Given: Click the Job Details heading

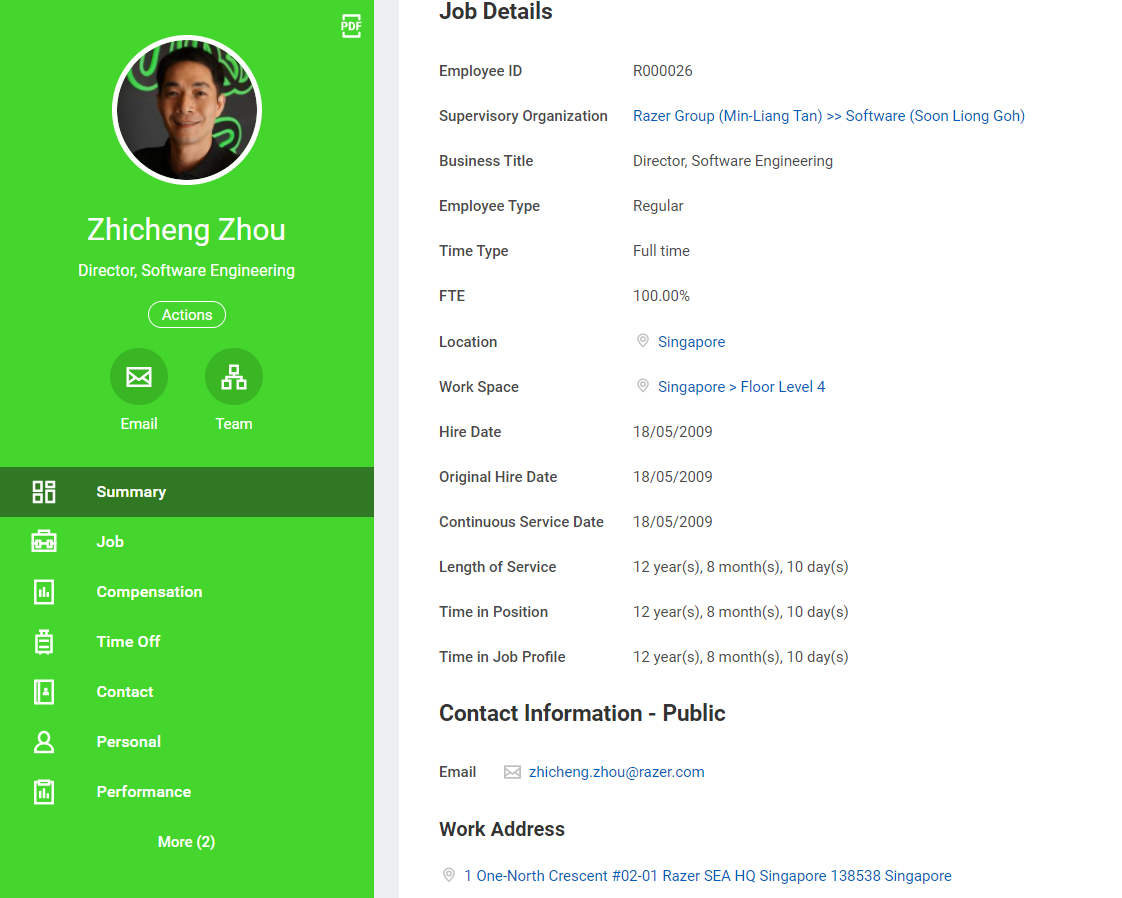Looking at the screenshot, I should 496,11.
